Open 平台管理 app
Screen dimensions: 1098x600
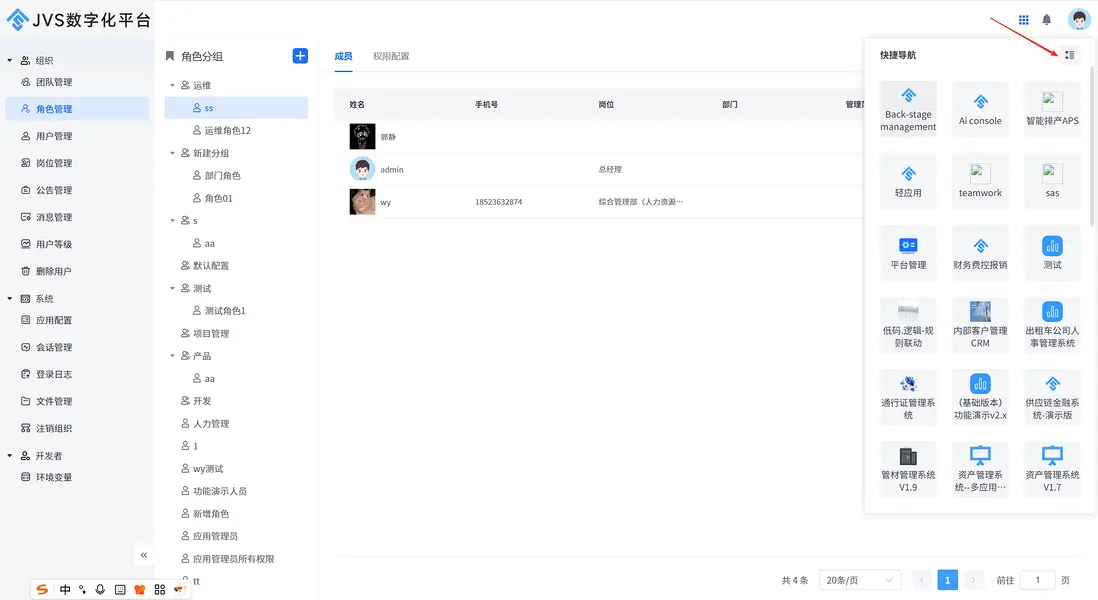pos(908,253)
